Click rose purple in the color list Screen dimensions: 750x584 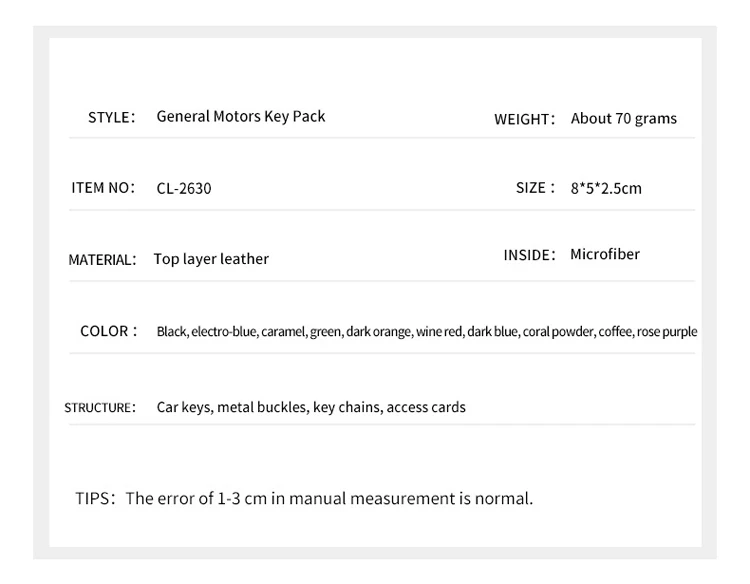[667, 332]
